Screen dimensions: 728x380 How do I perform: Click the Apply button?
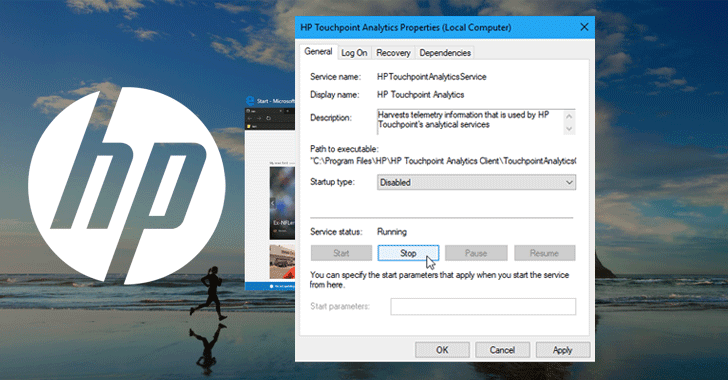point(563,350)
